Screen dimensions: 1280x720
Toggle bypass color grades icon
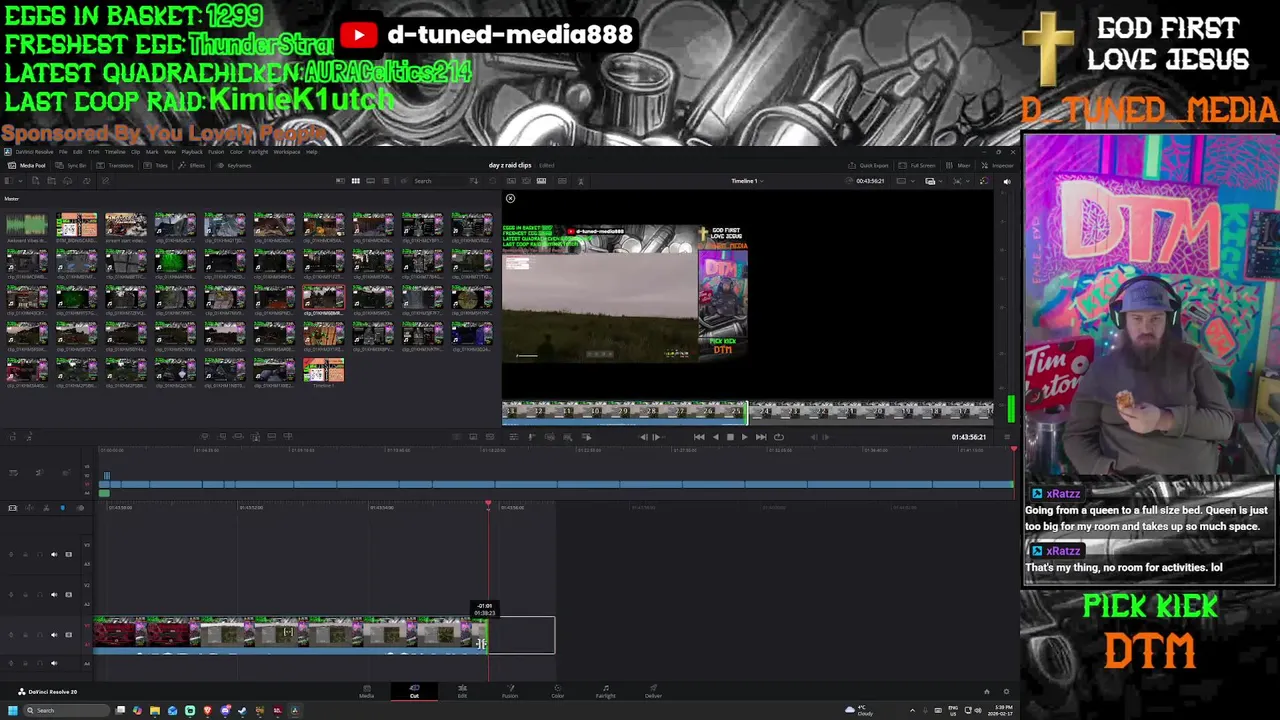pyautogui.click(x=985, y=181)
